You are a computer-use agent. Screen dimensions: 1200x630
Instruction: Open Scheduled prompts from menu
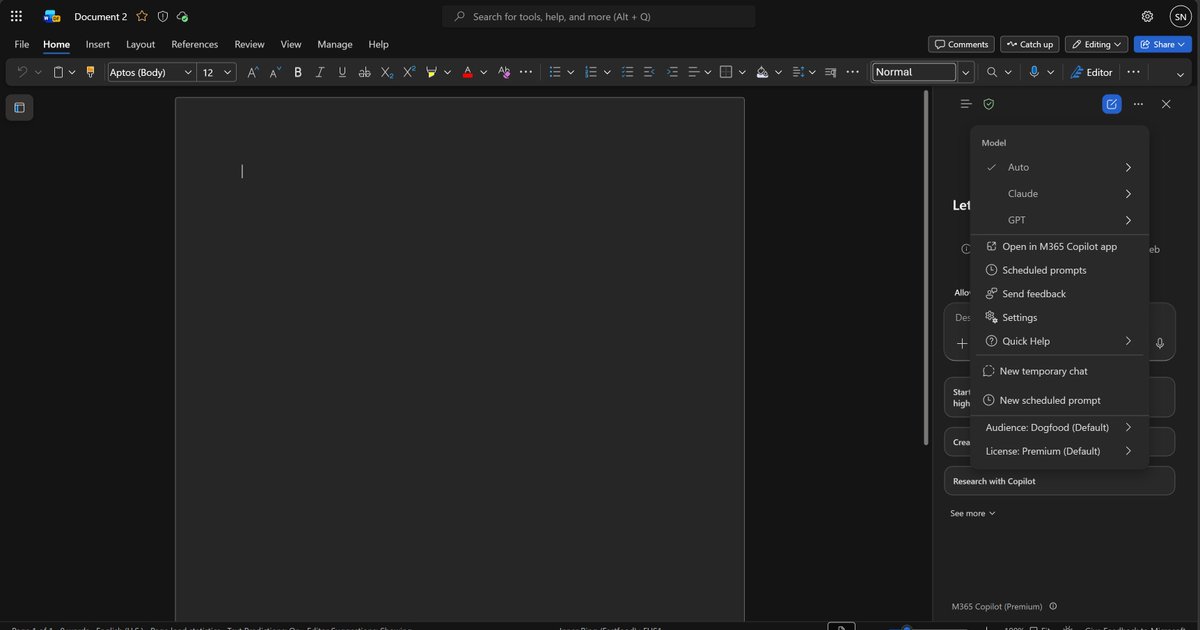(x=1060, y=270)
